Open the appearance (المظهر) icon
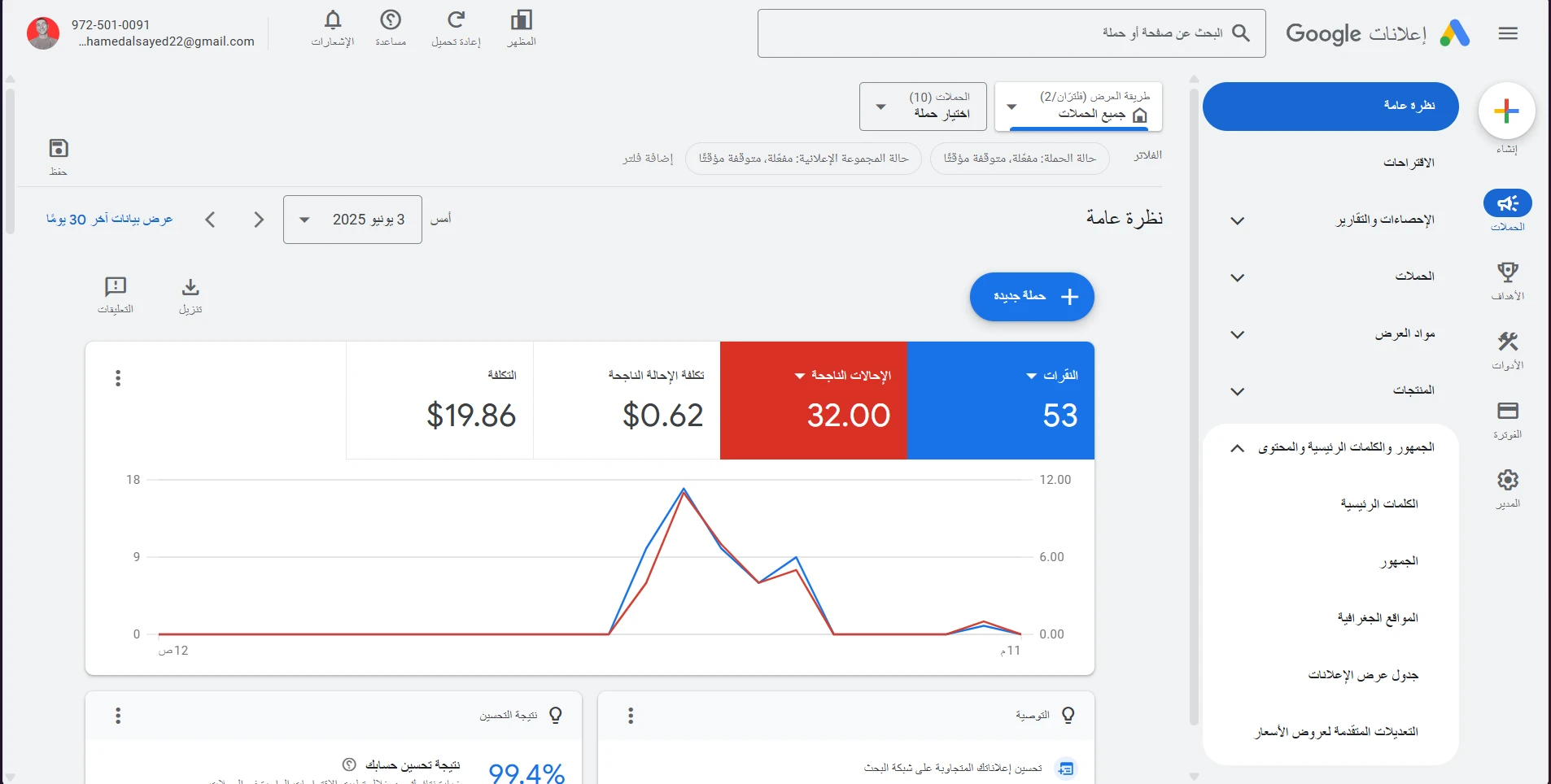Viewport: 1551px width, 784px height. click(x=521, y=20)
